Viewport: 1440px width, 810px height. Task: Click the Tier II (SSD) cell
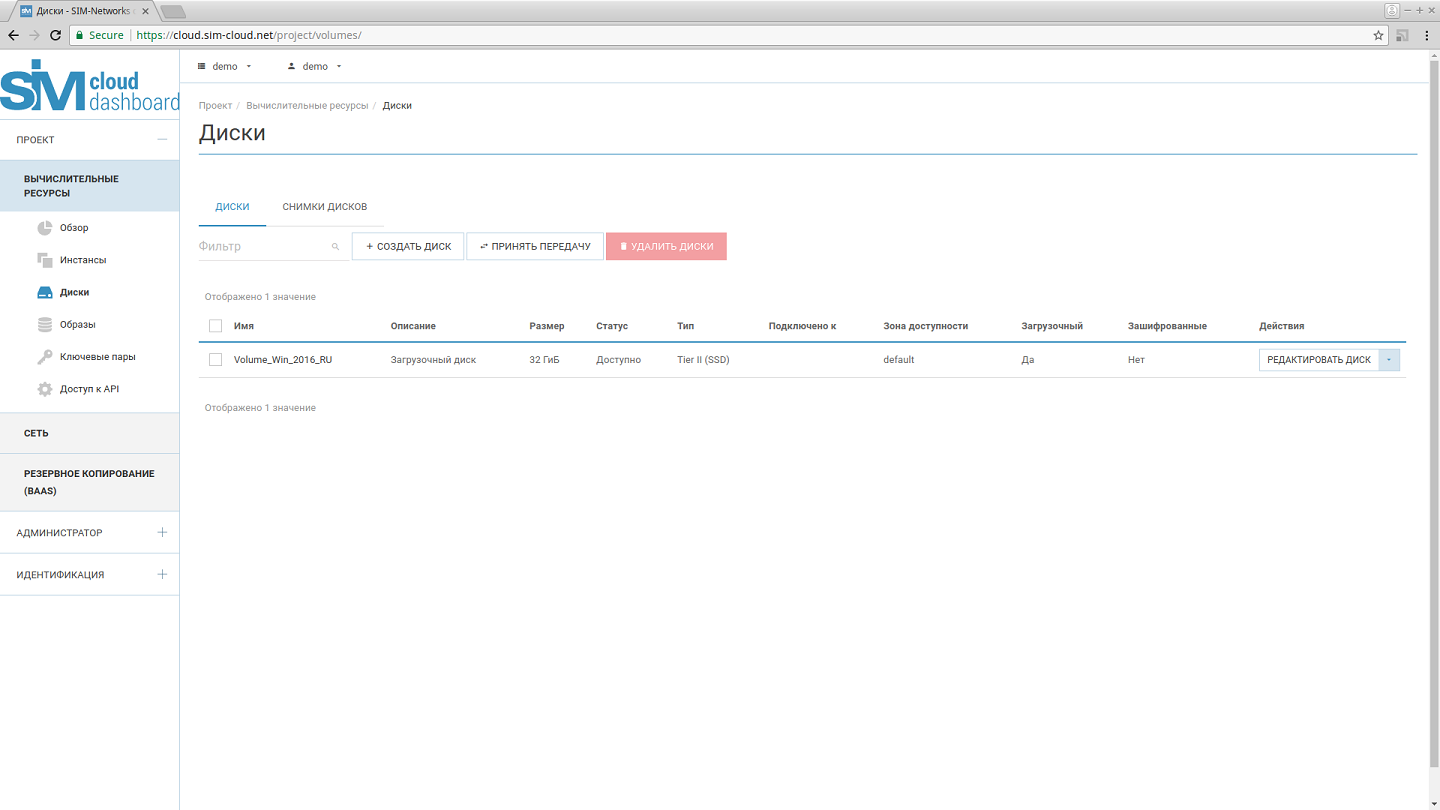click(x=703, y=360)
